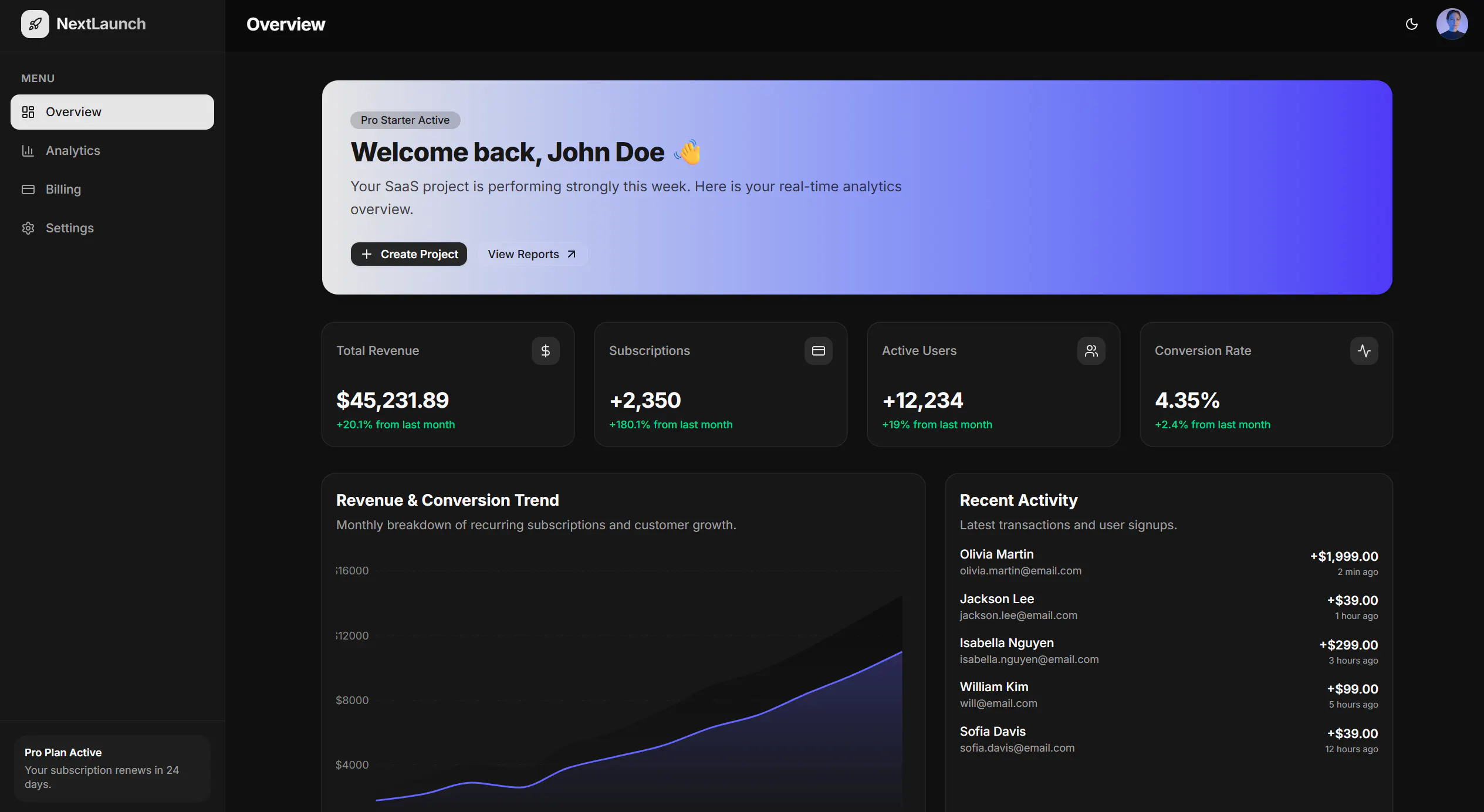Image resolution: width=1484 pixels, height=812 pixels.
Task: Click will@email.com email address
Action: (999, 703)
